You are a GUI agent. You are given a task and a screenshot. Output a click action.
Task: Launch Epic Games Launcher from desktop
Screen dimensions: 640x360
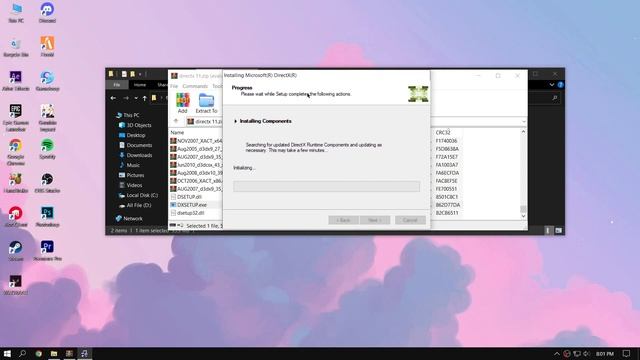[x=16, y=118]
